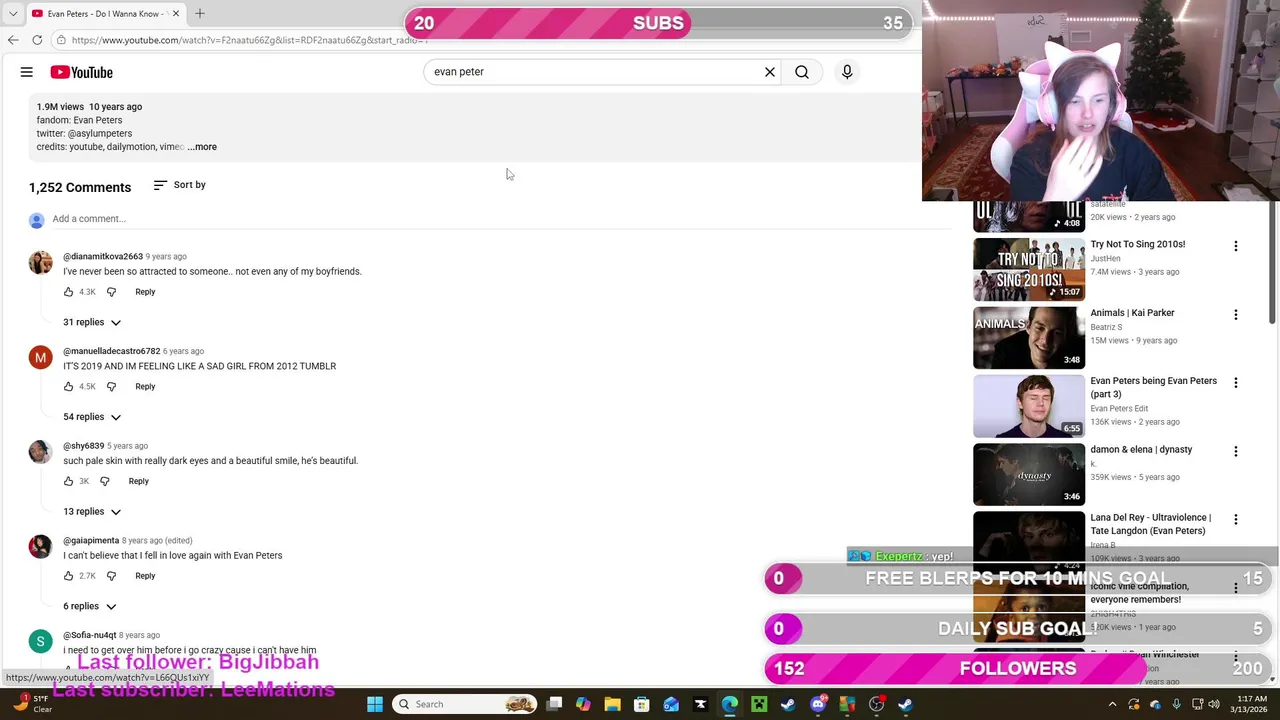Open options for Lana Del Rey Ultraviolence video
The height and width of the screenshot is (720, 1280).
click(1235, 520)
